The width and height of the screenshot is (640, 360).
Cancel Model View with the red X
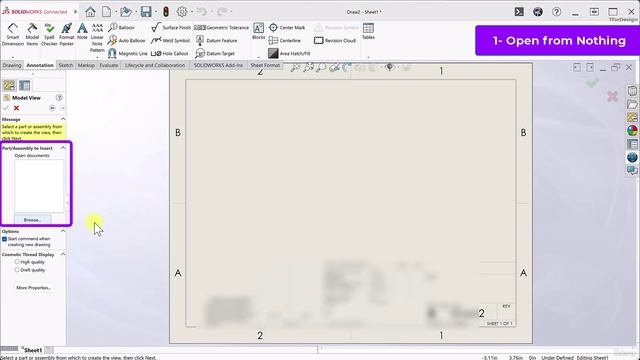16,108
